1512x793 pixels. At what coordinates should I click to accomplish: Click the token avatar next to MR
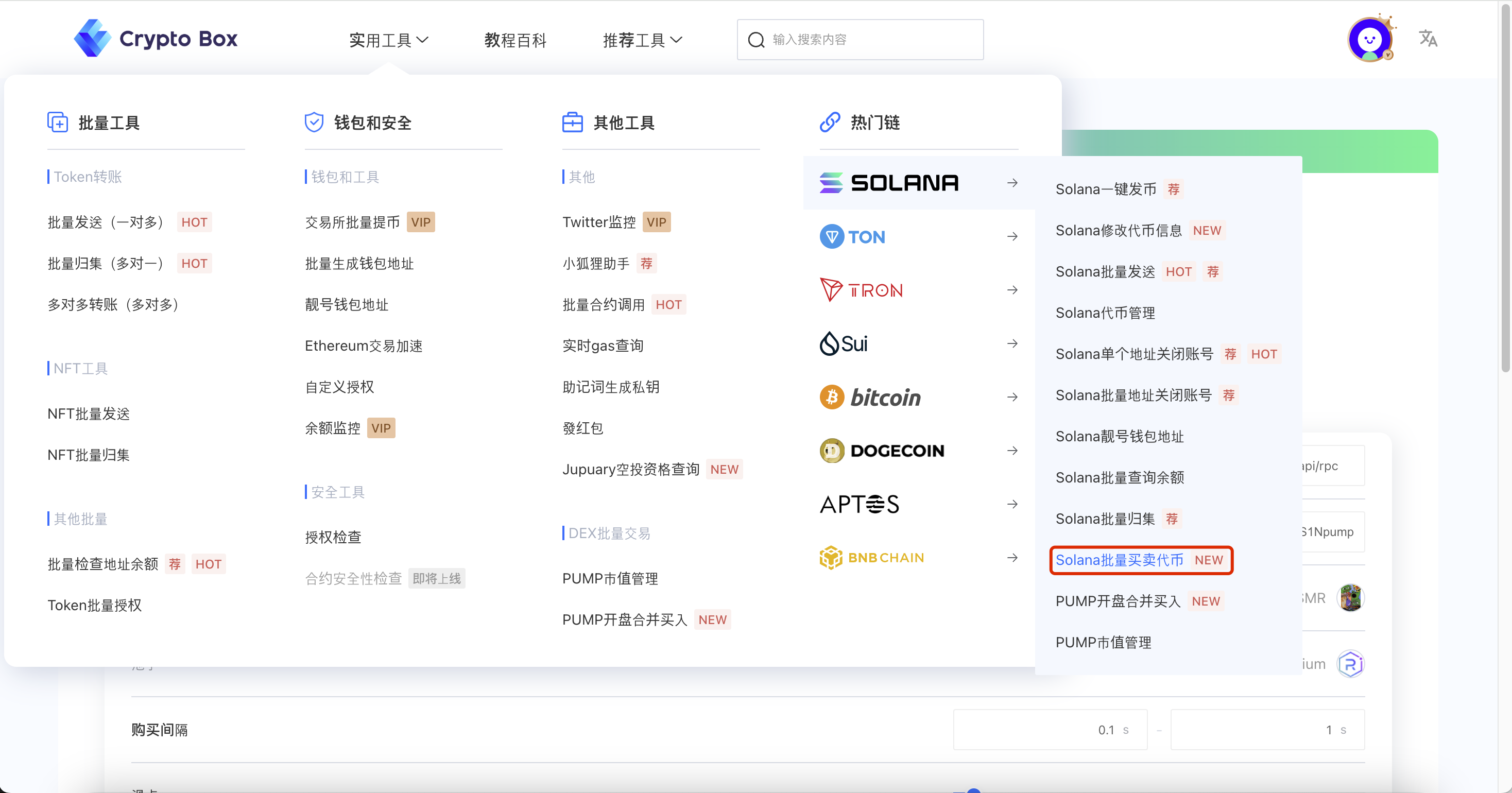pos(1351,598)
